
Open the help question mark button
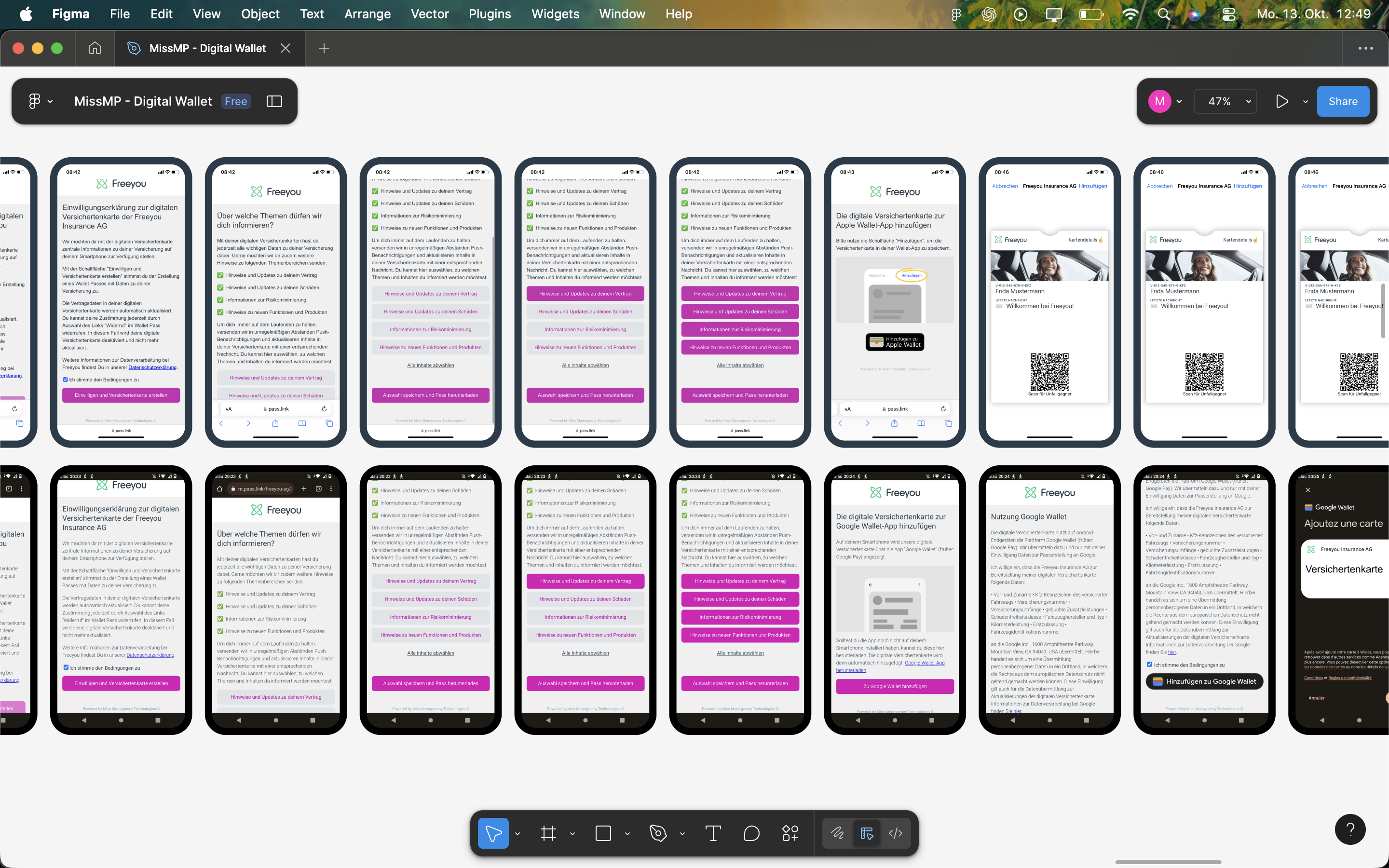pyautogui.click(x=1350, y=829)
